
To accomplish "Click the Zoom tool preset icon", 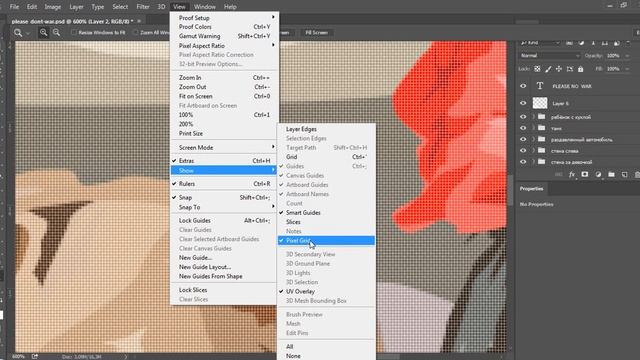I will 18,33.
